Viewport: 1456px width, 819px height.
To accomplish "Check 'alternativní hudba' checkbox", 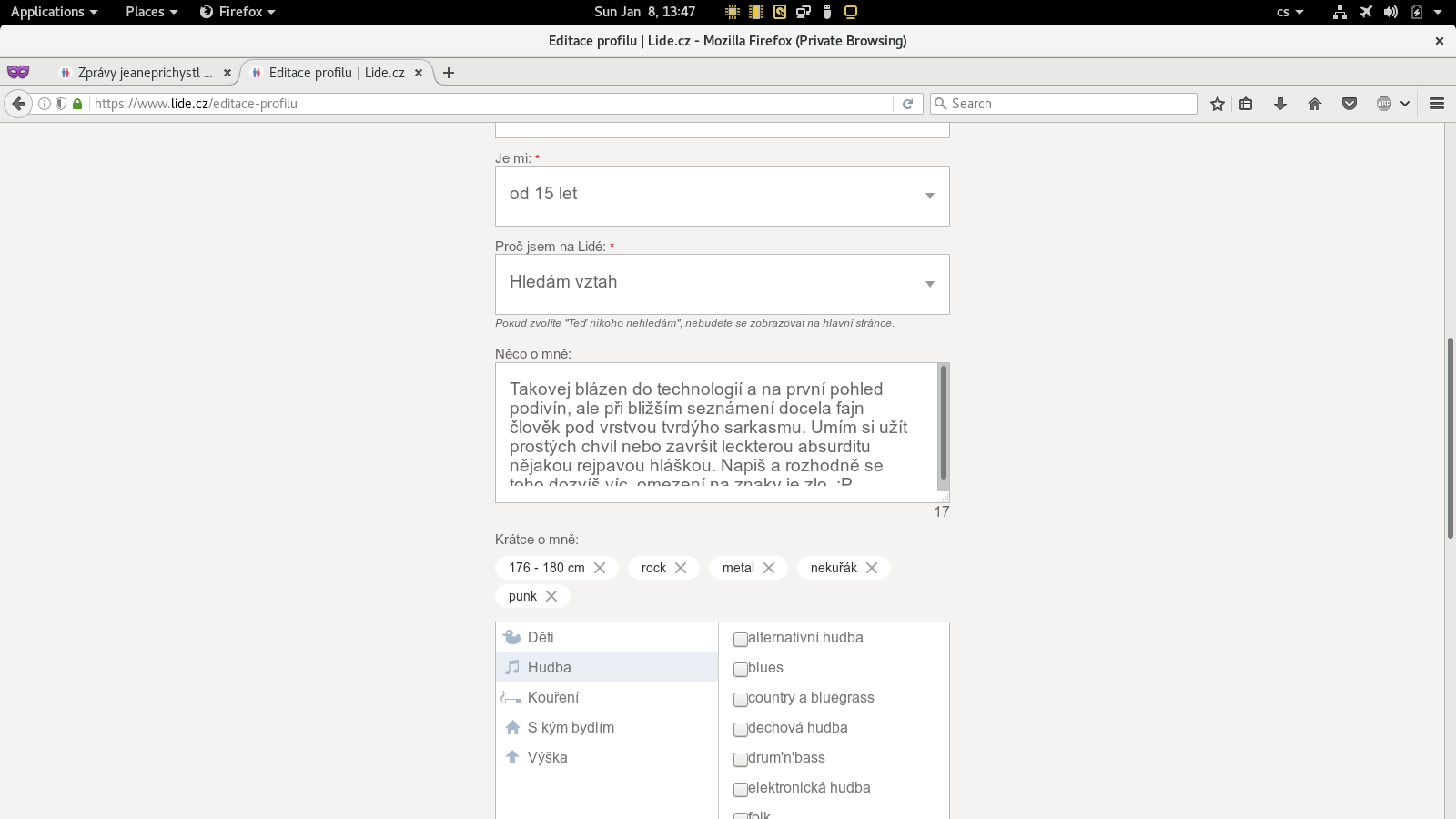I will (741, 640).
